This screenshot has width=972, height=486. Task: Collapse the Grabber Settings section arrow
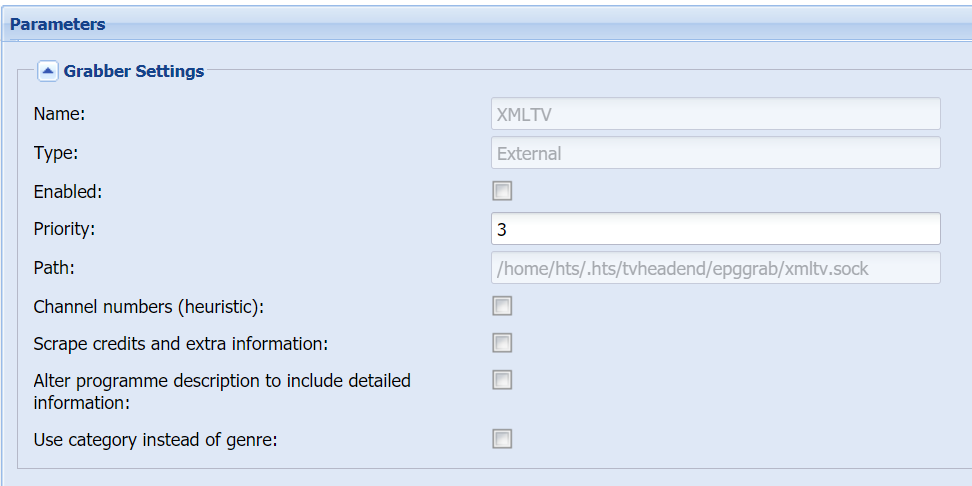tap(48, 71)
